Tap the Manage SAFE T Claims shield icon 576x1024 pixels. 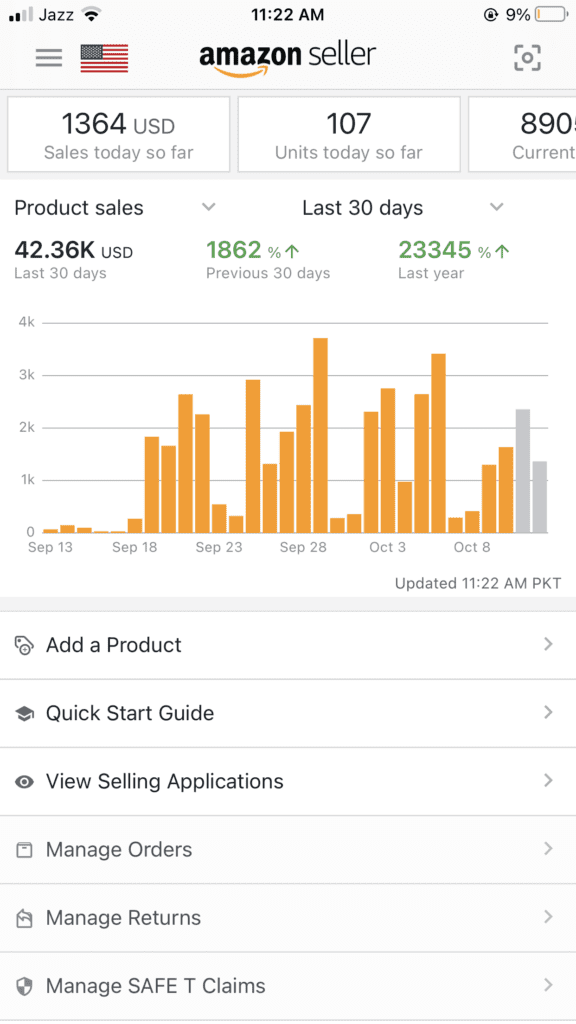click(24, 986)
